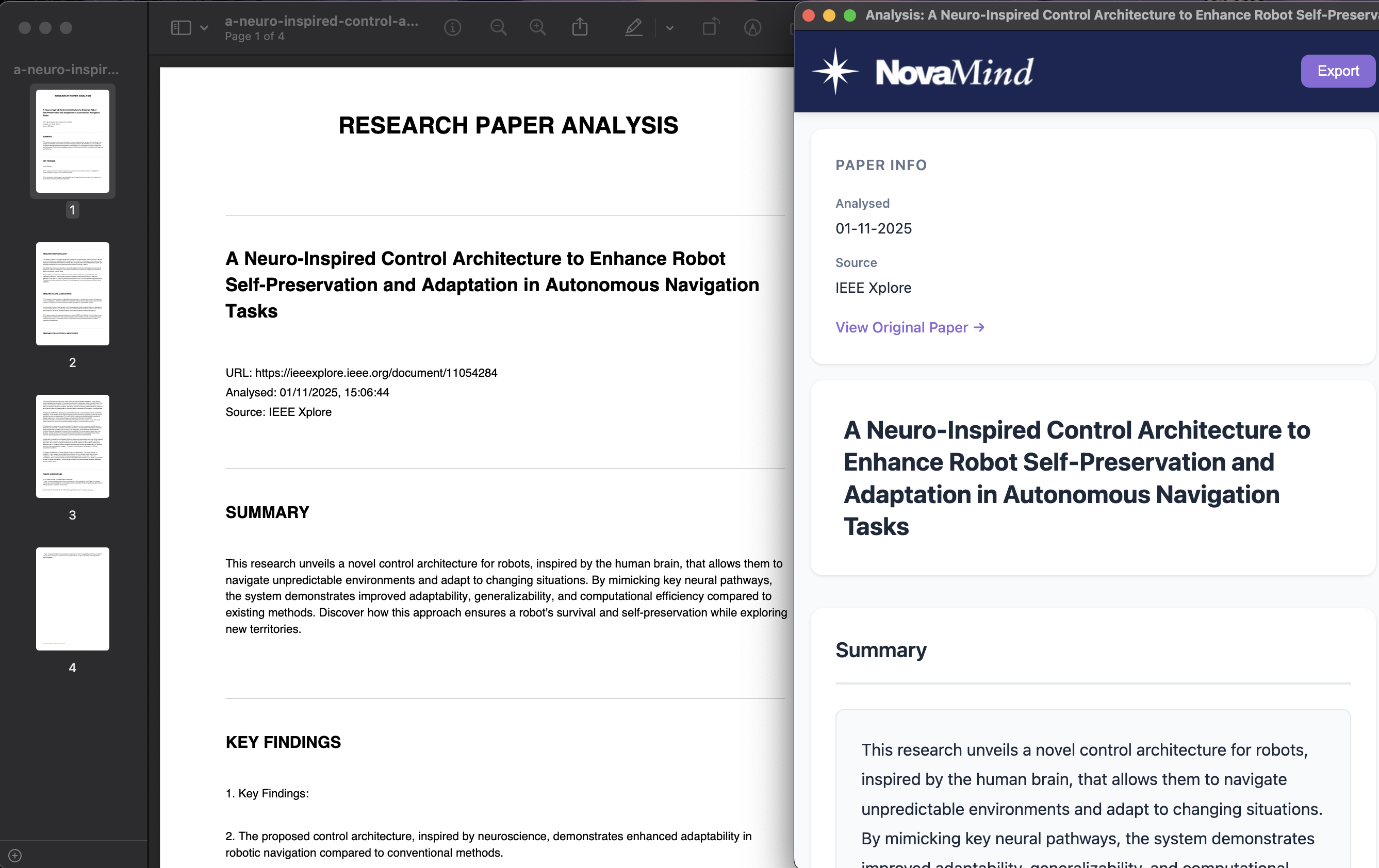Viewport: 1379px width, 868px height.
Task: Select the a-neuro-inspir sidebar document label
Action: click(x=67, y=69)
